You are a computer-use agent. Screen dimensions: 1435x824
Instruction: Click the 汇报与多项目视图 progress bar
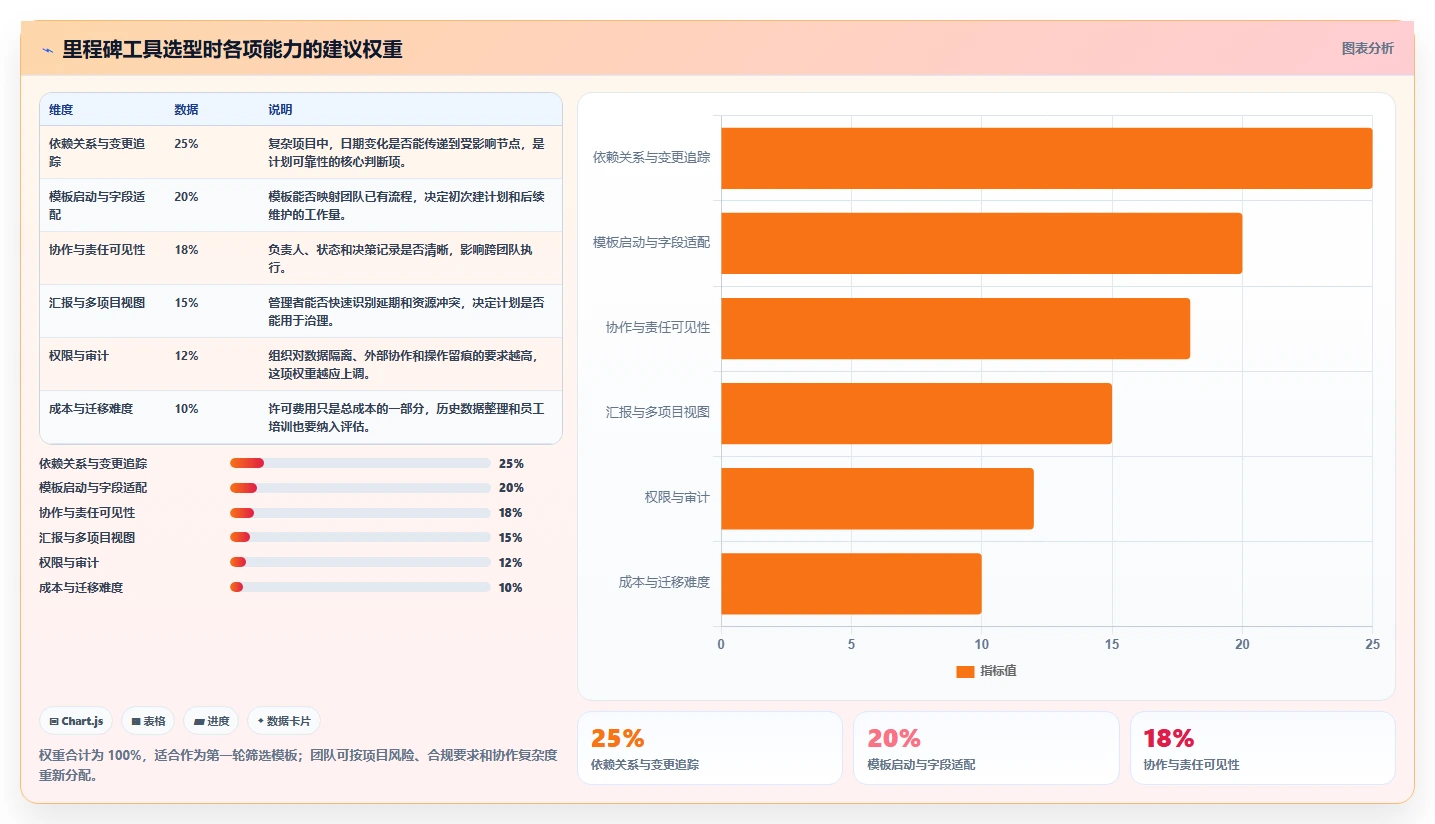pyautogui.click(x=360, y=537)
